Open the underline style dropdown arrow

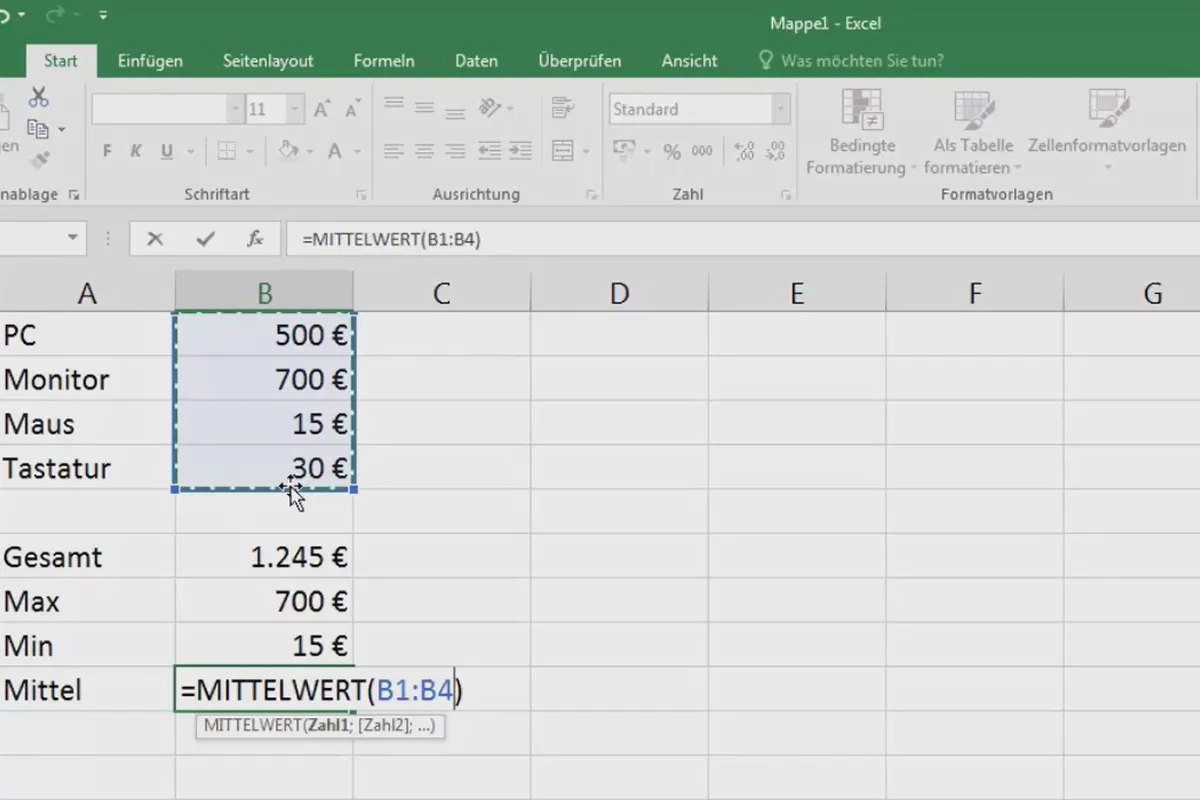pos(190,152)
